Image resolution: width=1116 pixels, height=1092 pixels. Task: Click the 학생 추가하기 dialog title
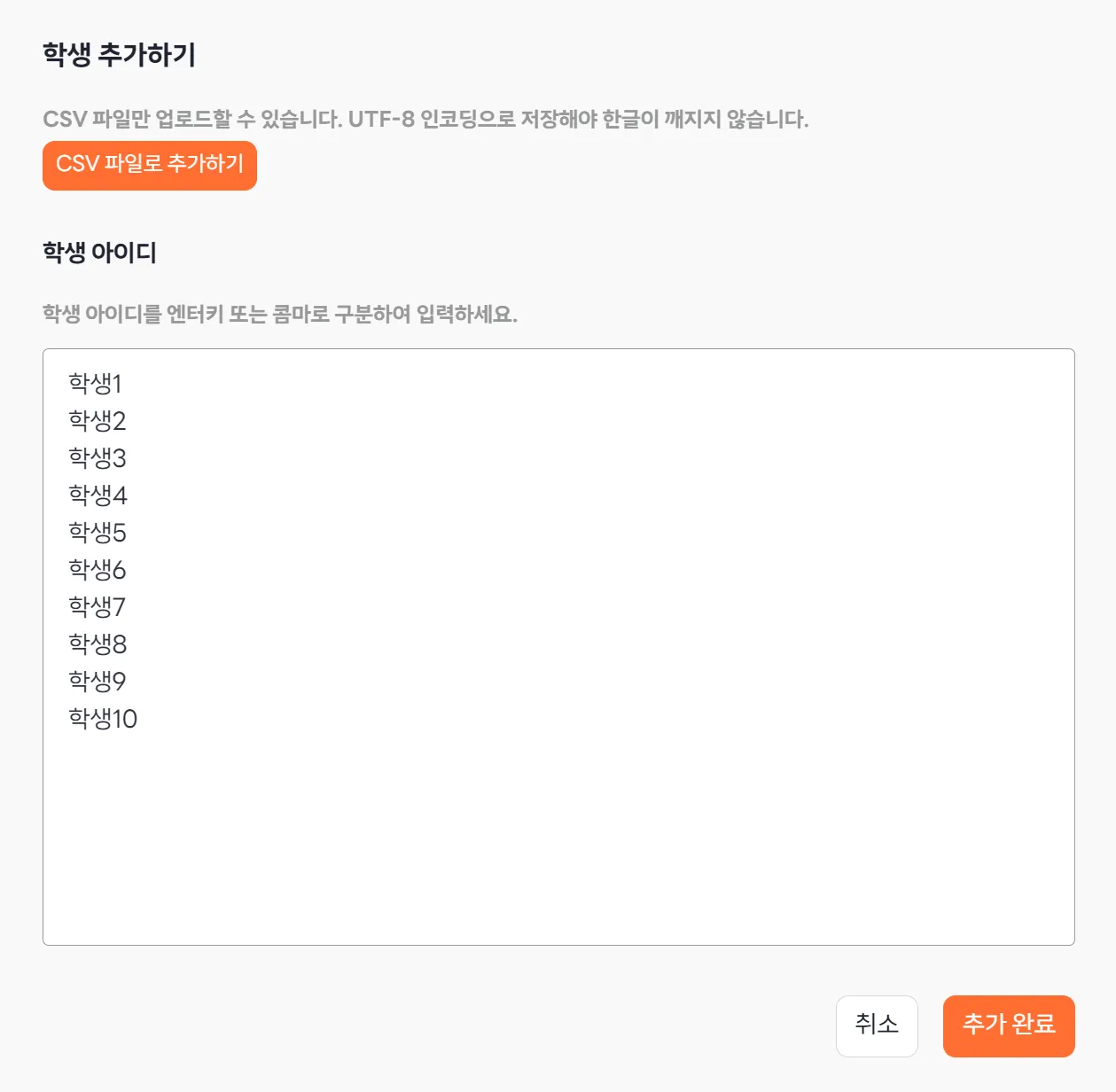click(119, 55)
